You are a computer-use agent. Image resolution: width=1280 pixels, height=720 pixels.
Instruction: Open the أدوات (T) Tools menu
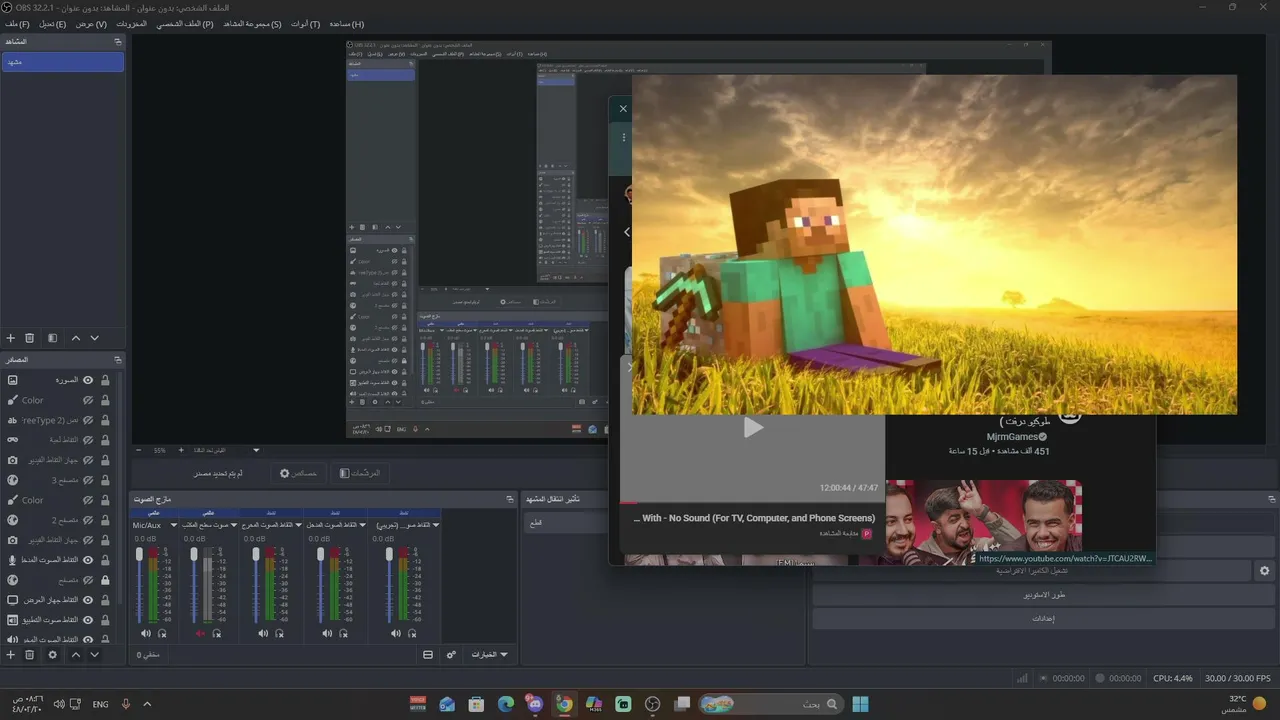click(305, 24)
